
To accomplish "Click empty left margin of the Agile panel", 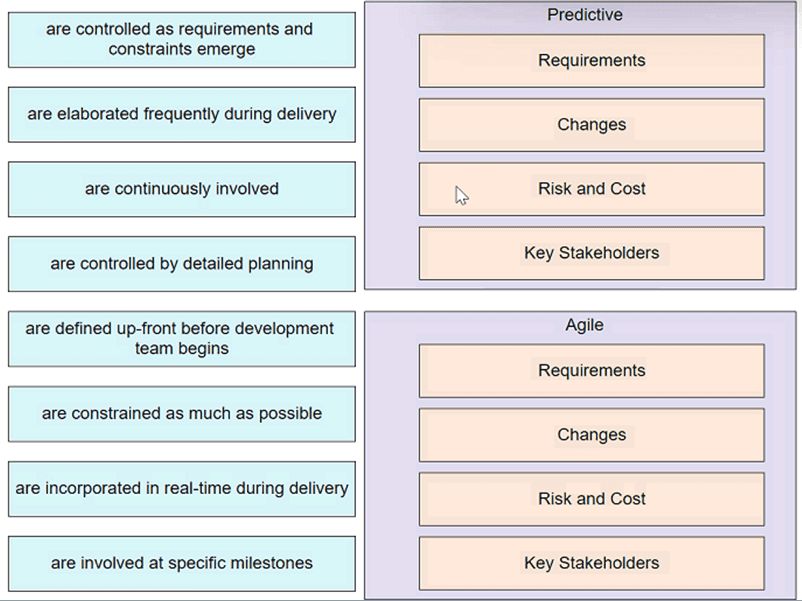I will [x=391, y=460].
